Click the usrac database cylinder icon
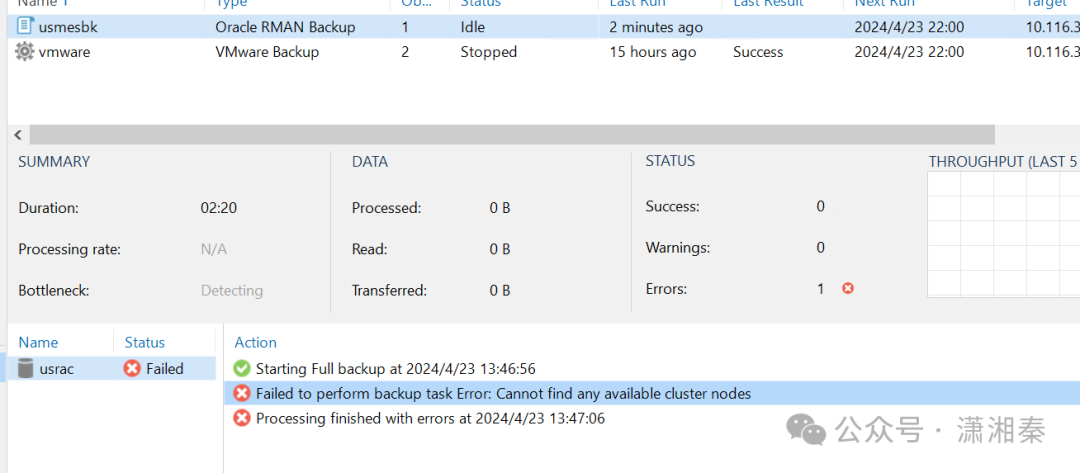 point(26,369)
